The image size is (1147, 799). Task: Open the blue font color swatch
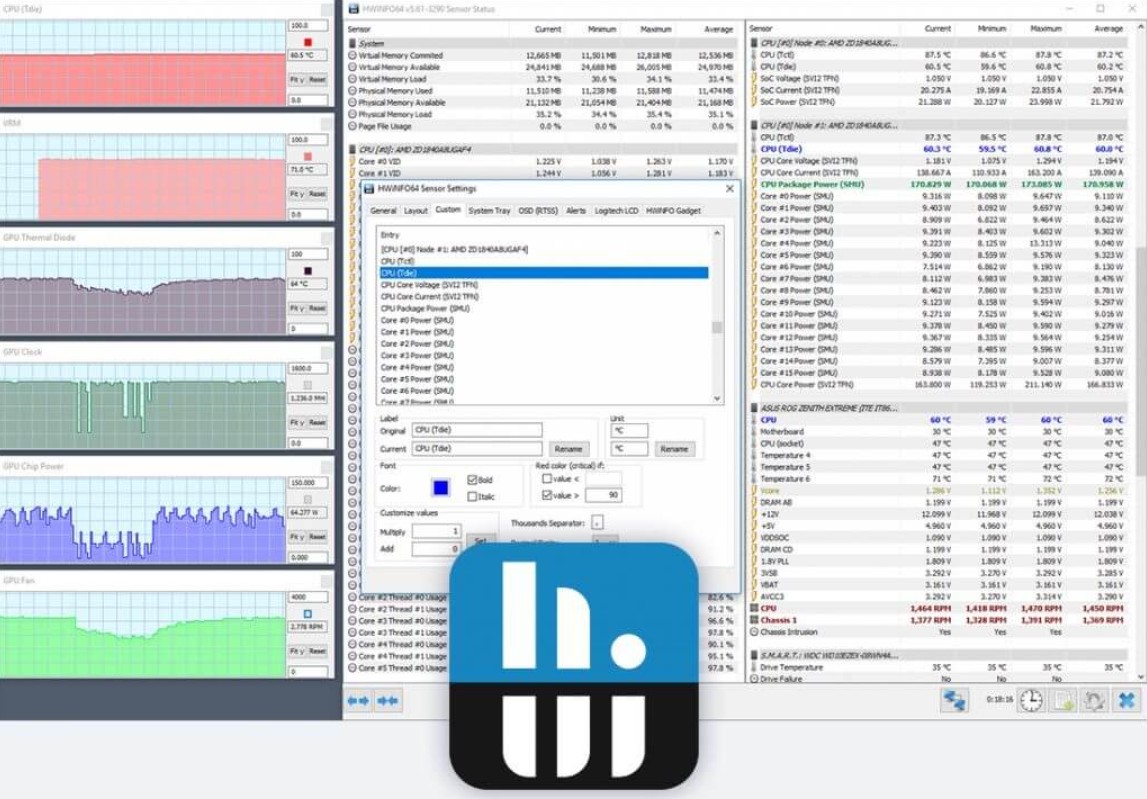(440, 488)
